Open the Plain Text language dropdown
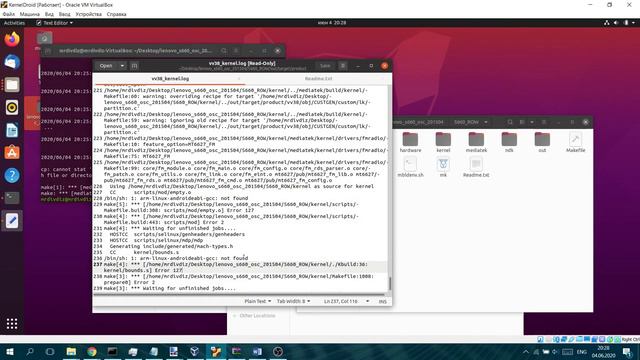 click(x=258, y=301)
